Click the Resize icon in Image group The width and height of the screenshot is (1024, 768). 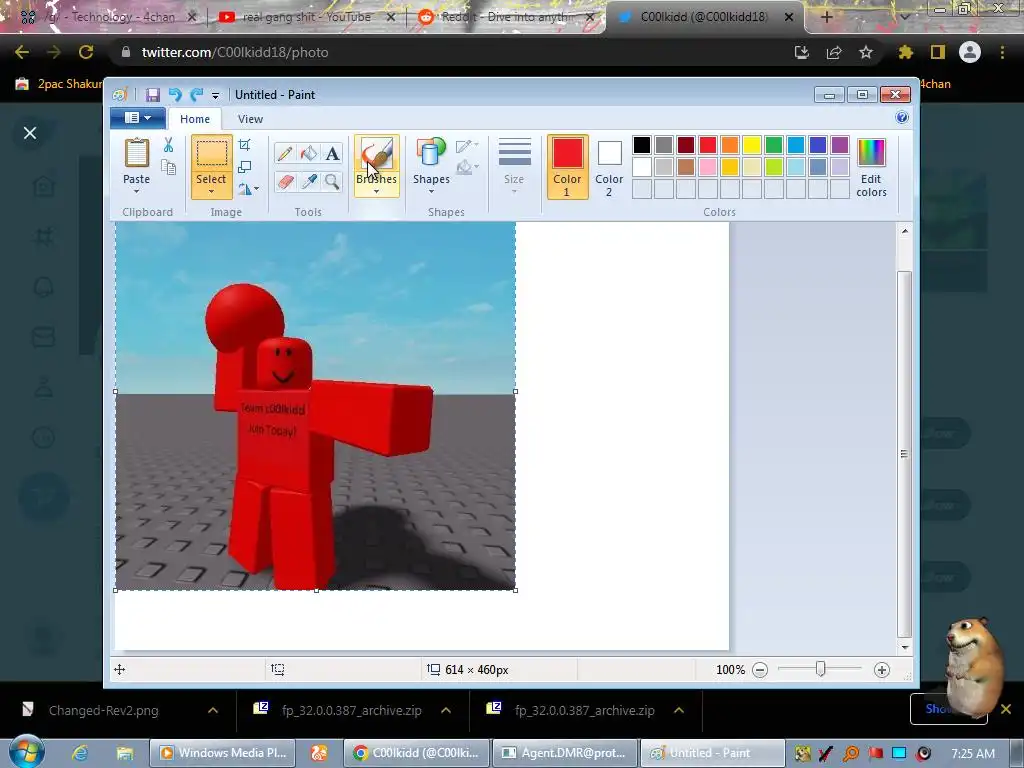click(244, 167)
